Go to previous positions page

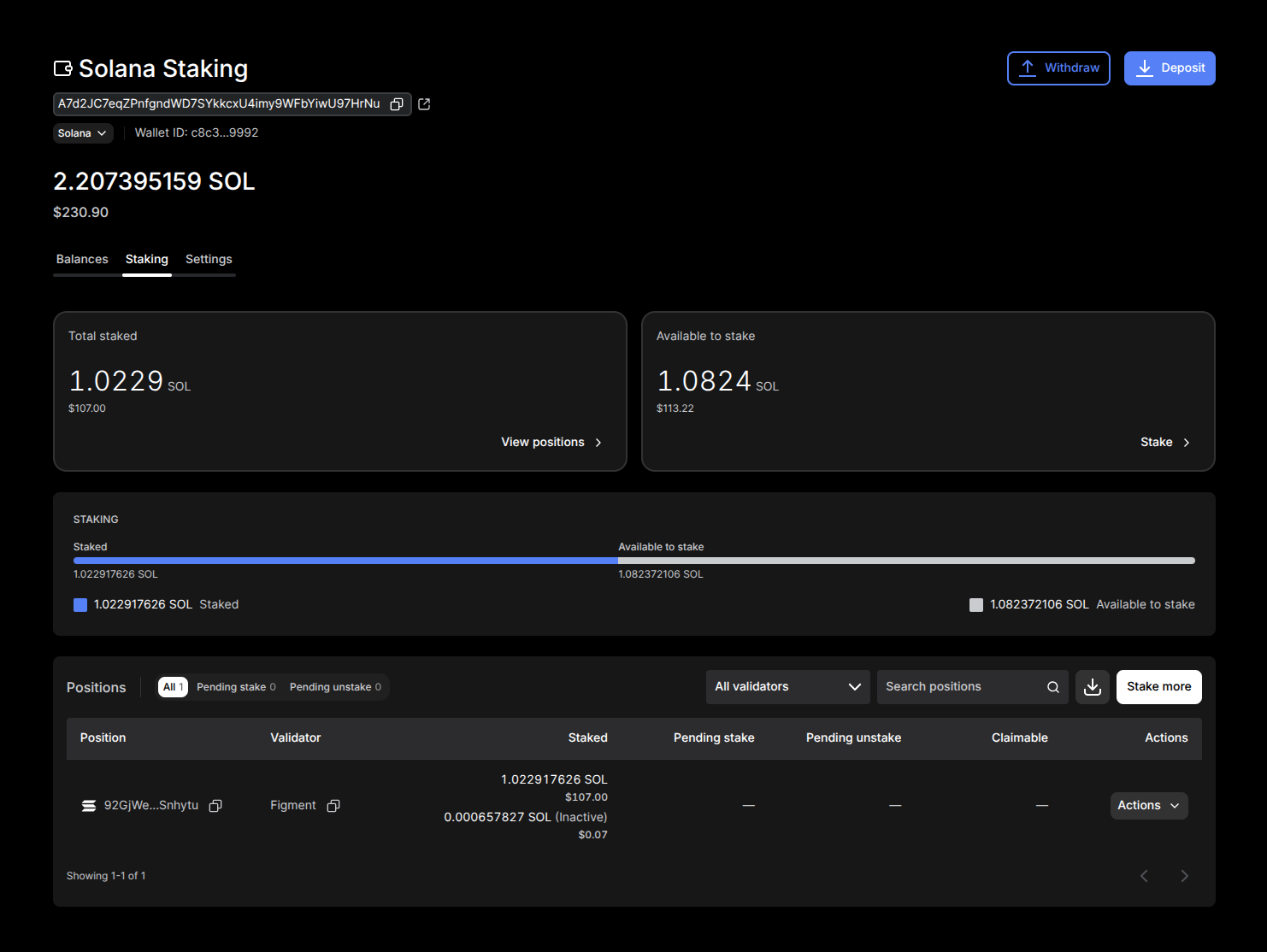coord(1144,876)
